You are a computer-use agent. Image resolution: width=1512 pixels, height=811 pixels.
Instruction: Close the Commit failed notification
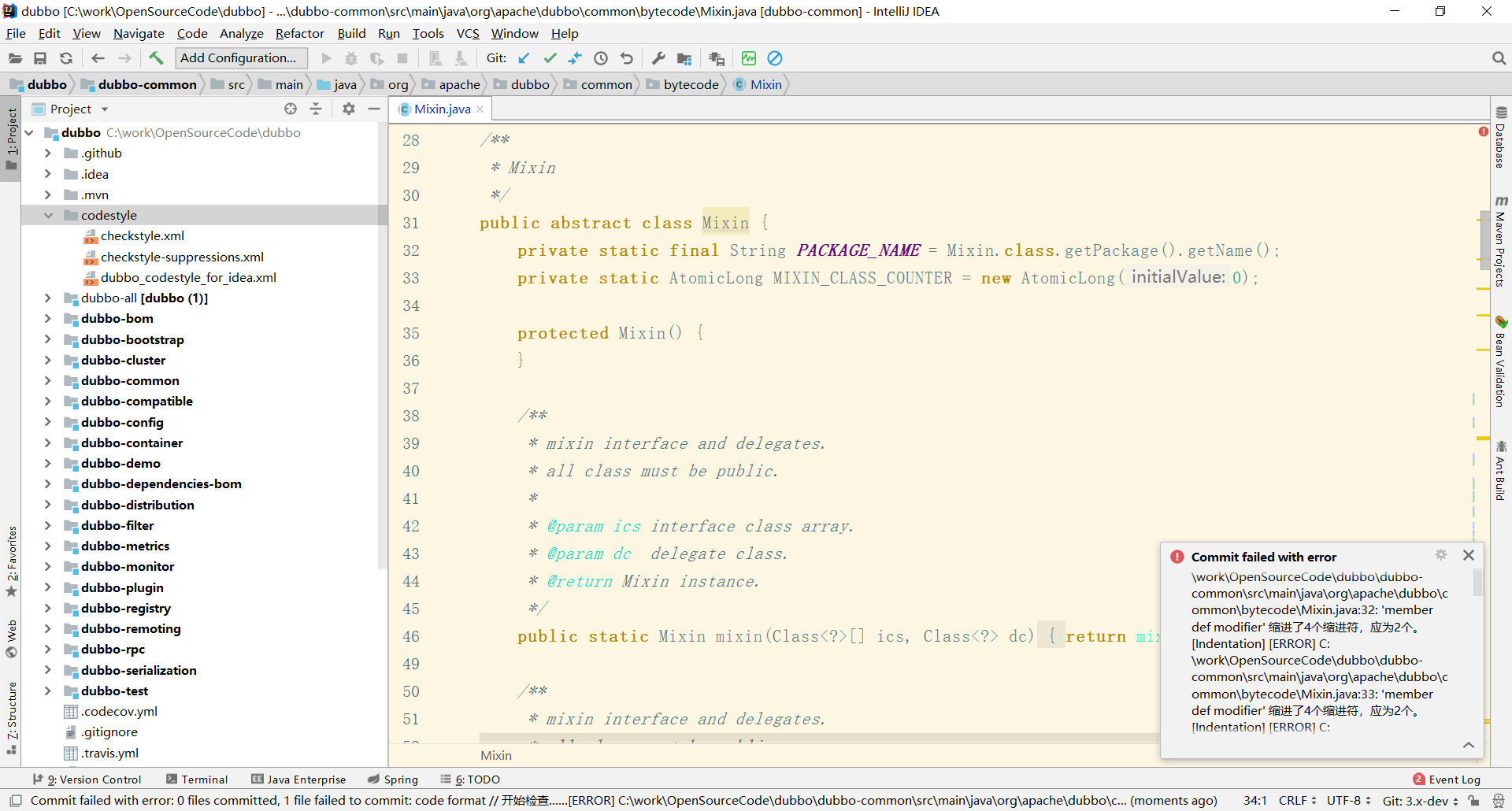pos(1469,555)
